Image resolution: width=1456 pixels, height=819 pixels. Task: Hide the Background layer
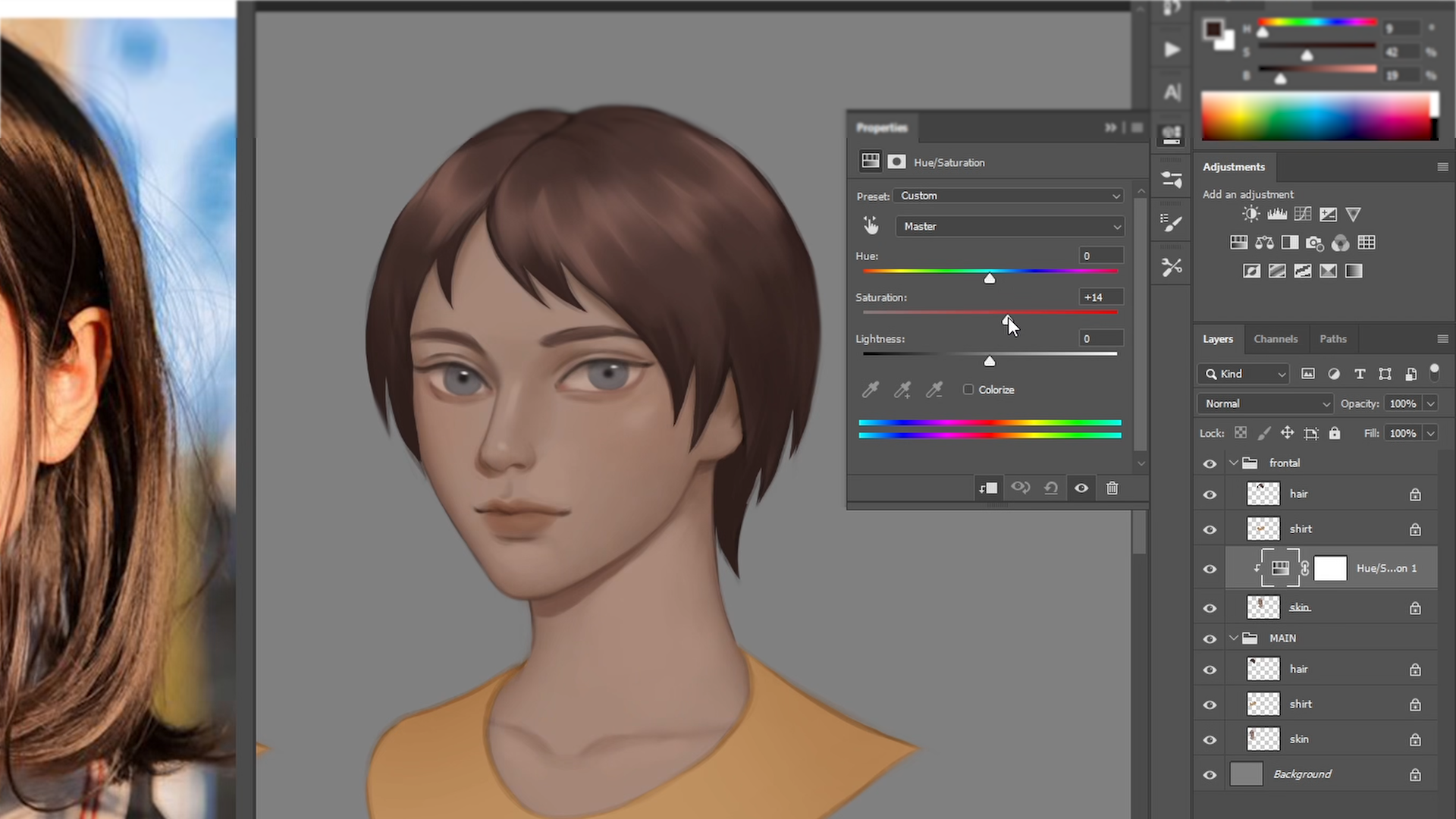tap(1210, 775)
